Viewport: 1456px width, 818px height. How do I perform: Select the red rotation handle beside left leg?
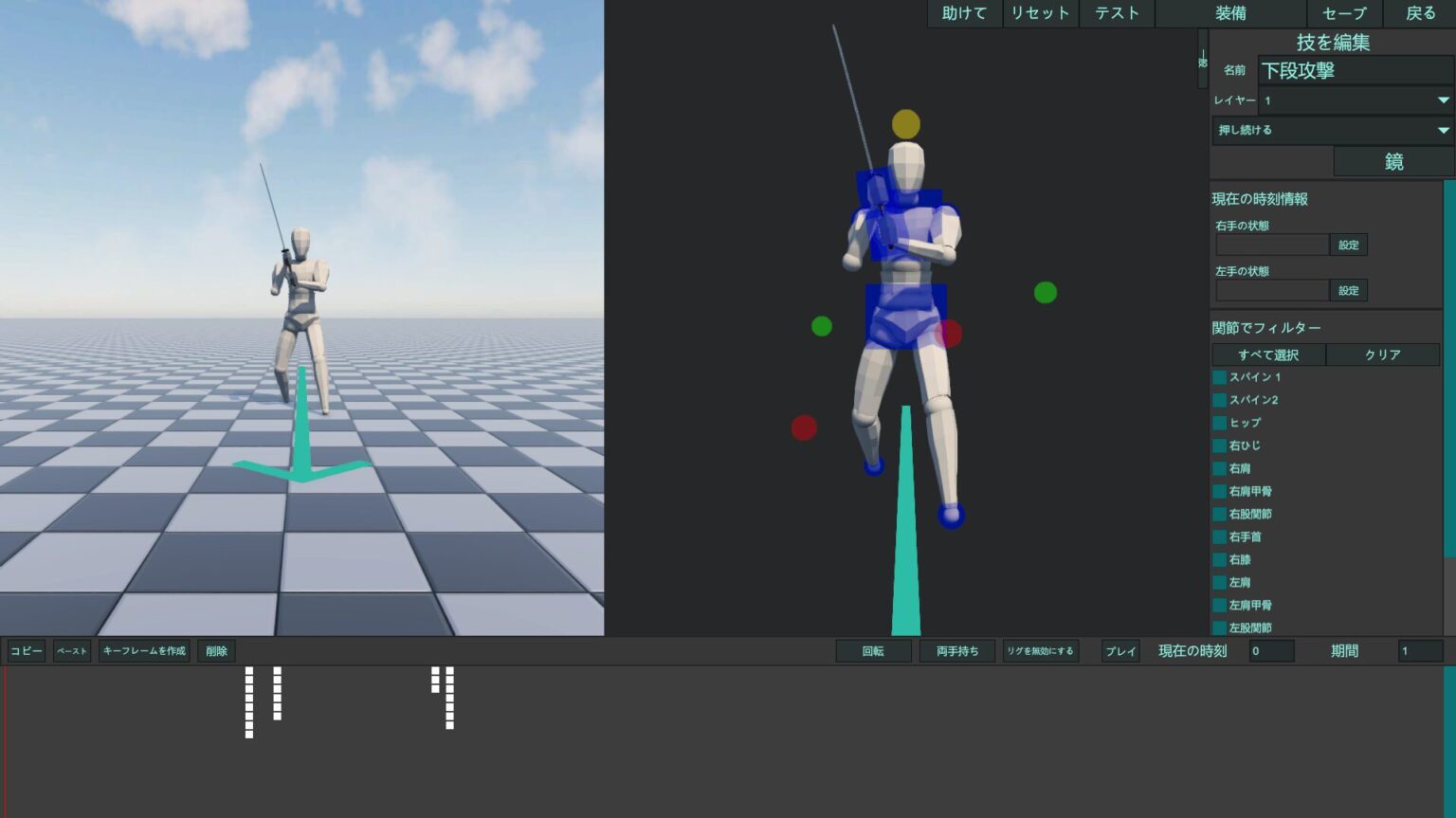(x=804, y=427)
